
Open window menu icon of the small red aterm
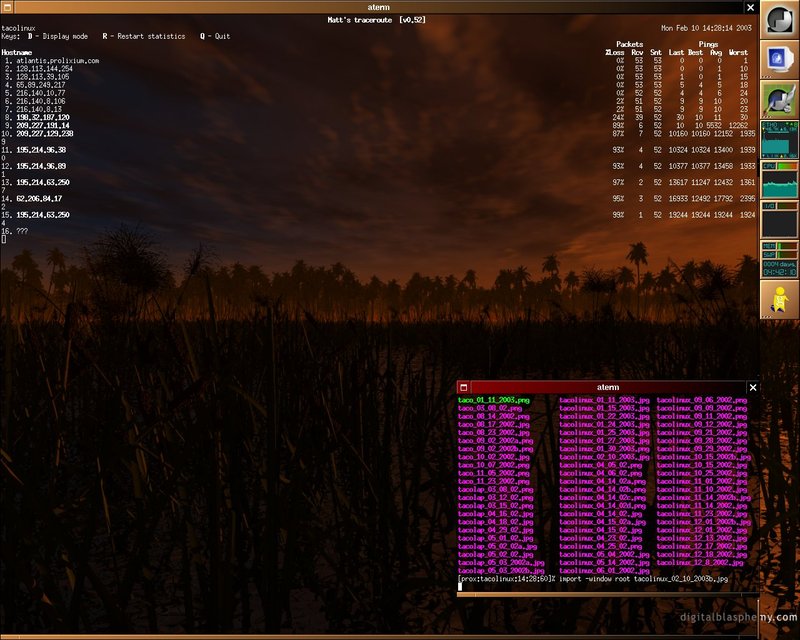click(x=463, y=387)
